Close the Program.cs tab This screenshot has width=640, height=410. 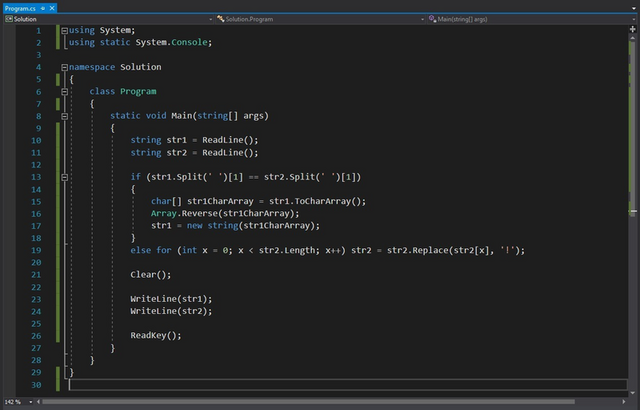click(x=52, y=8)
